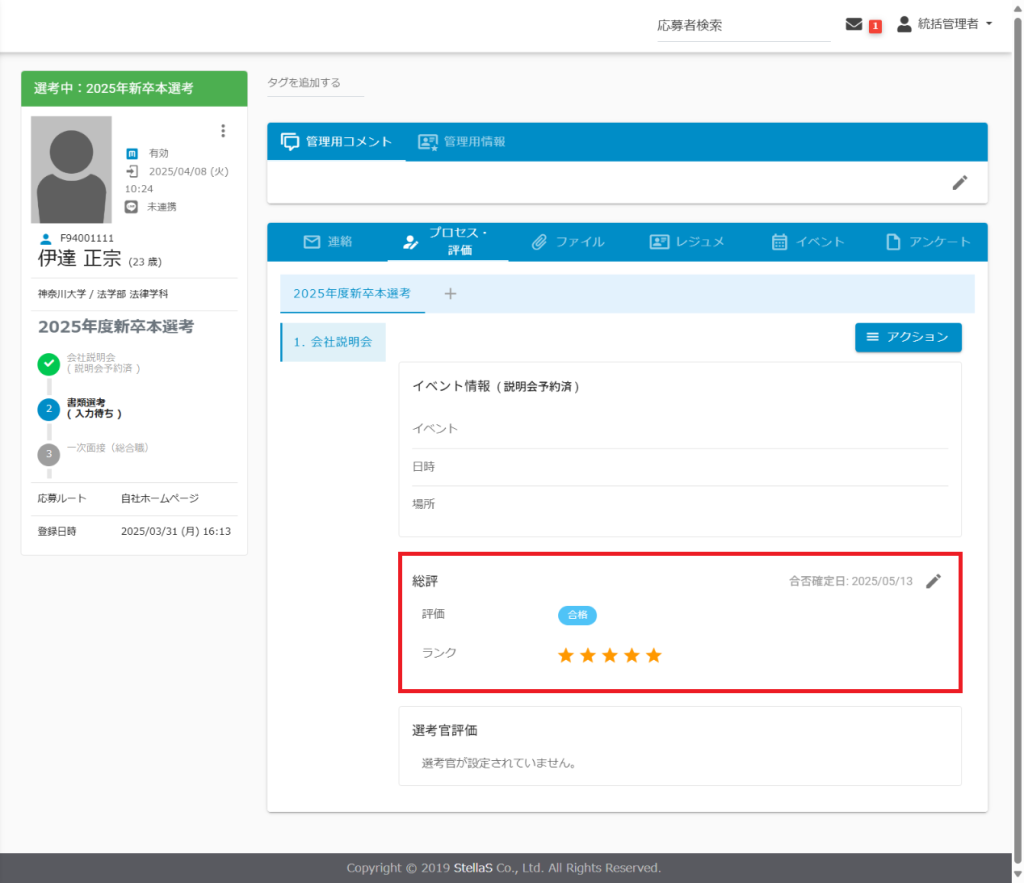Add a new selection with plus icon
Viewport: 1024px width, 883px height.
click(450, 294)
